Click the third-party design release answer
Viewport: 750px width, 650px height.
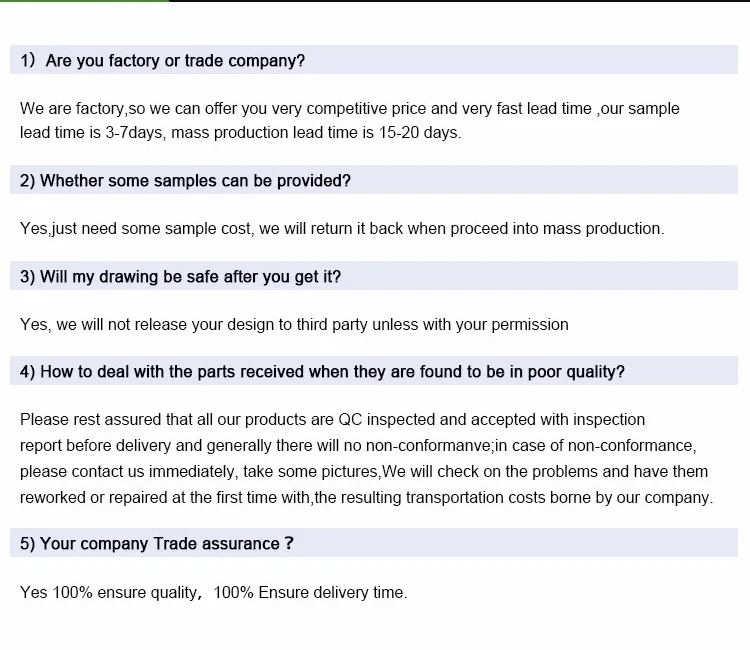[294, 325]
